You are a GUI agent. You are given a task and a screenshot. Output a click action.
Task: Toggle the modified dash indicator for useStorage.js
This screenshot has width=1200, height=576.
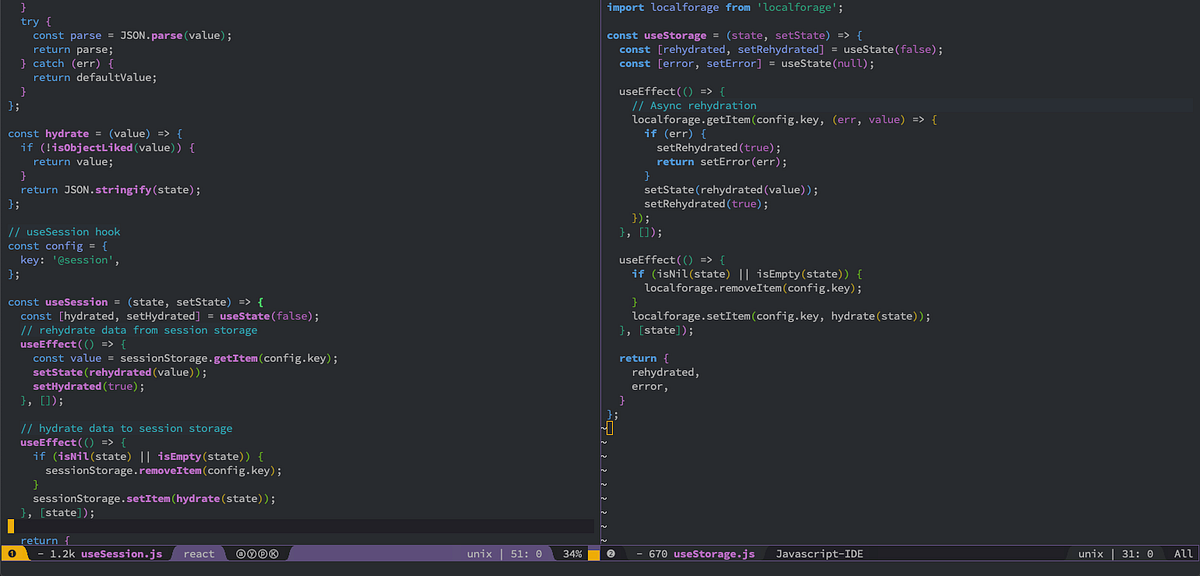[x=637, y=553]
